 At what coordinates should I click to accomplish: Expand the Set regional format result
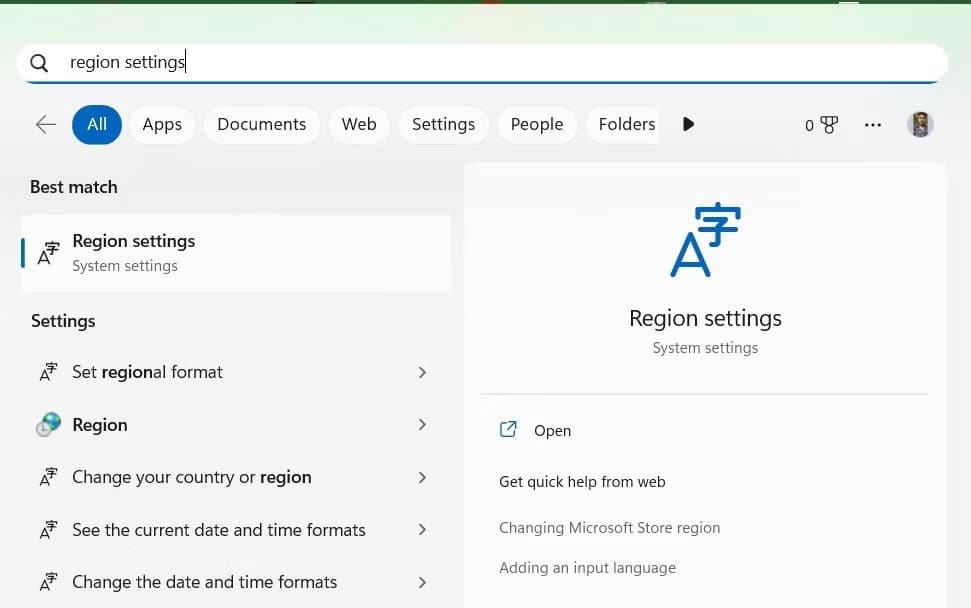point(422,371)
